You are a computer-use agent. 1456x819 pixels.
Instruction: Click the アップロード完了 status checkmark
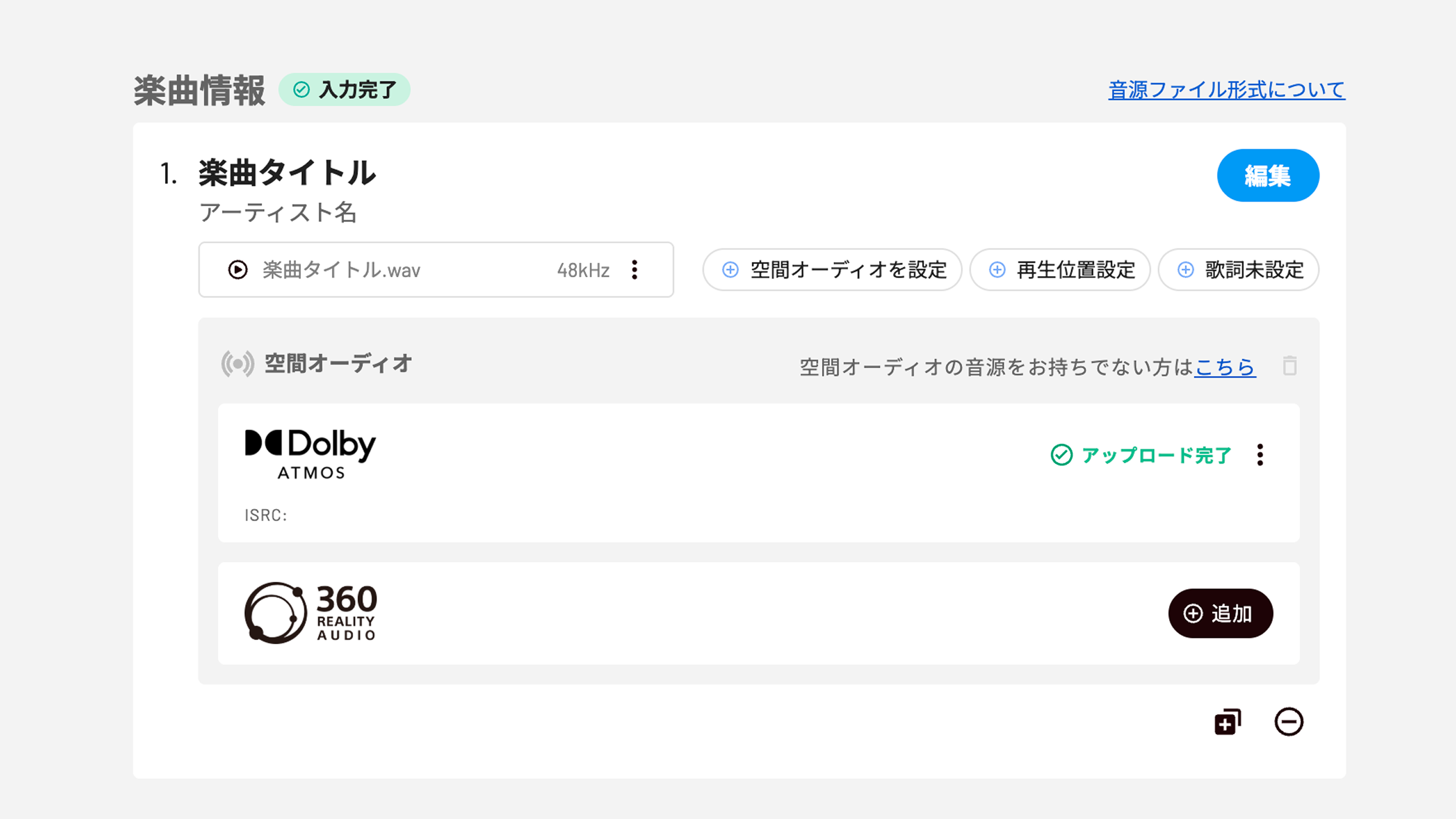[1062, 454]
